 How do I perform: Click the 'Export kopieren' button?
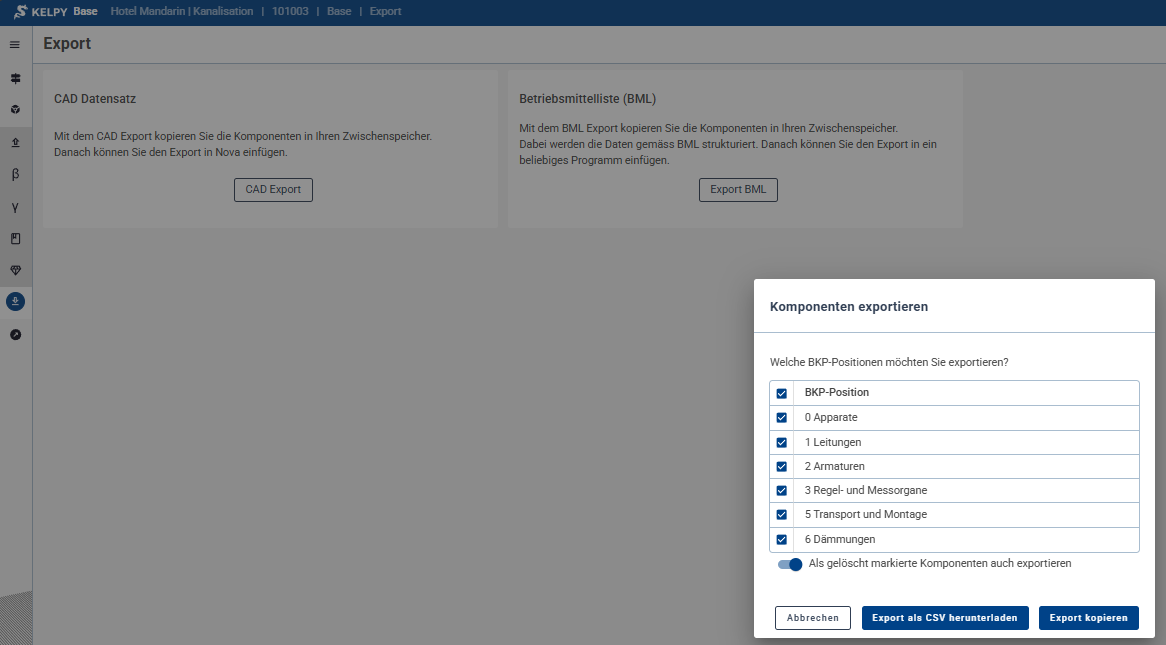coord(1088,618)
